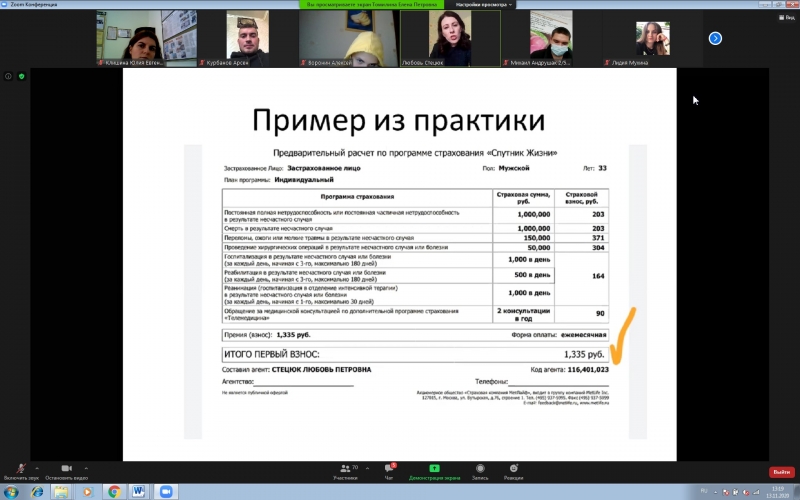Screen dimensions: 800x500
Task: Switch layout with the Вид button
Action: (787, 17)
